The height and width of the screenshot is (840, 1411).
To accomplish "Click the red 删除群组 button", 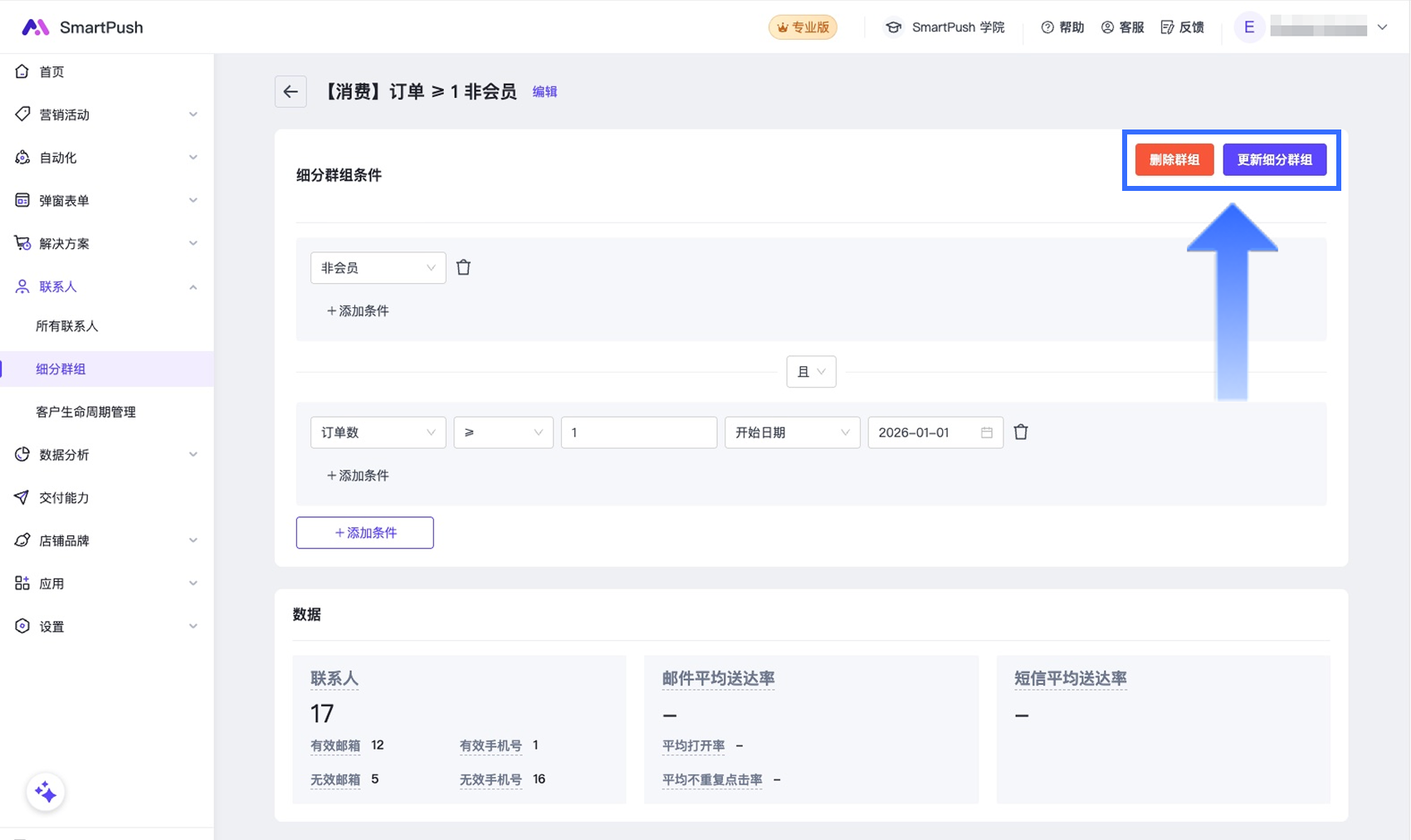I will 1174,159.
